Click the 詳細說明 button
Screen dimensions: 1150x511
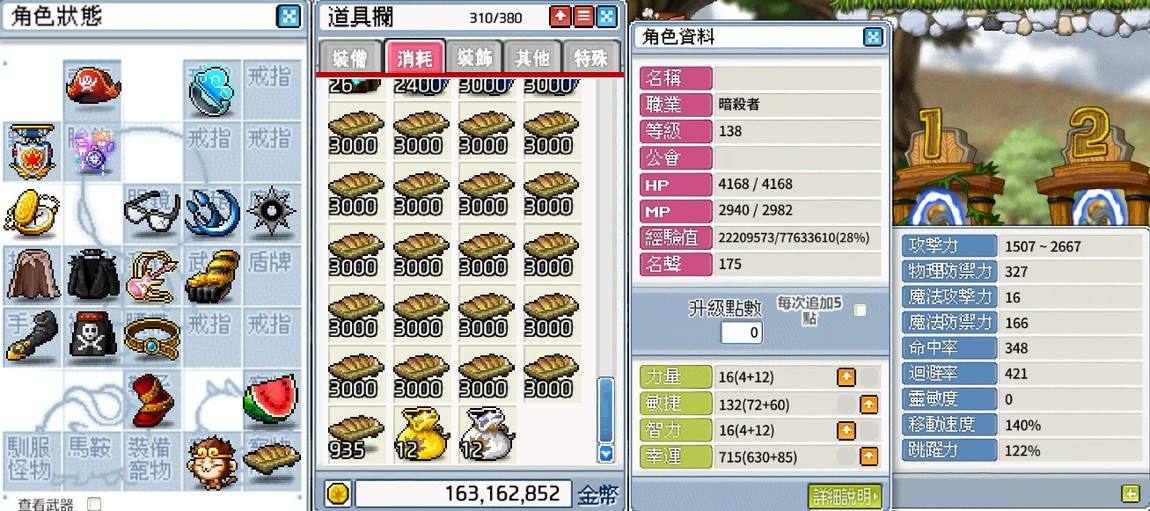coord(844,494)
